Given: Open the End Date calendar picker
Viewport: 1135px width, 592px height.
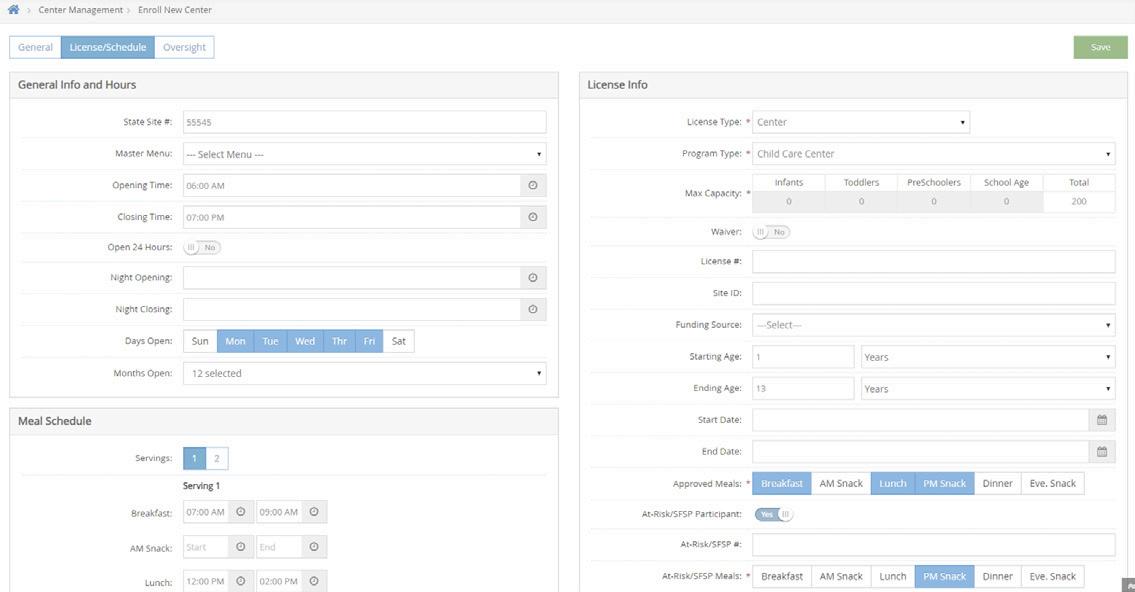Looking at the screenshot, I should (1102, 452).
